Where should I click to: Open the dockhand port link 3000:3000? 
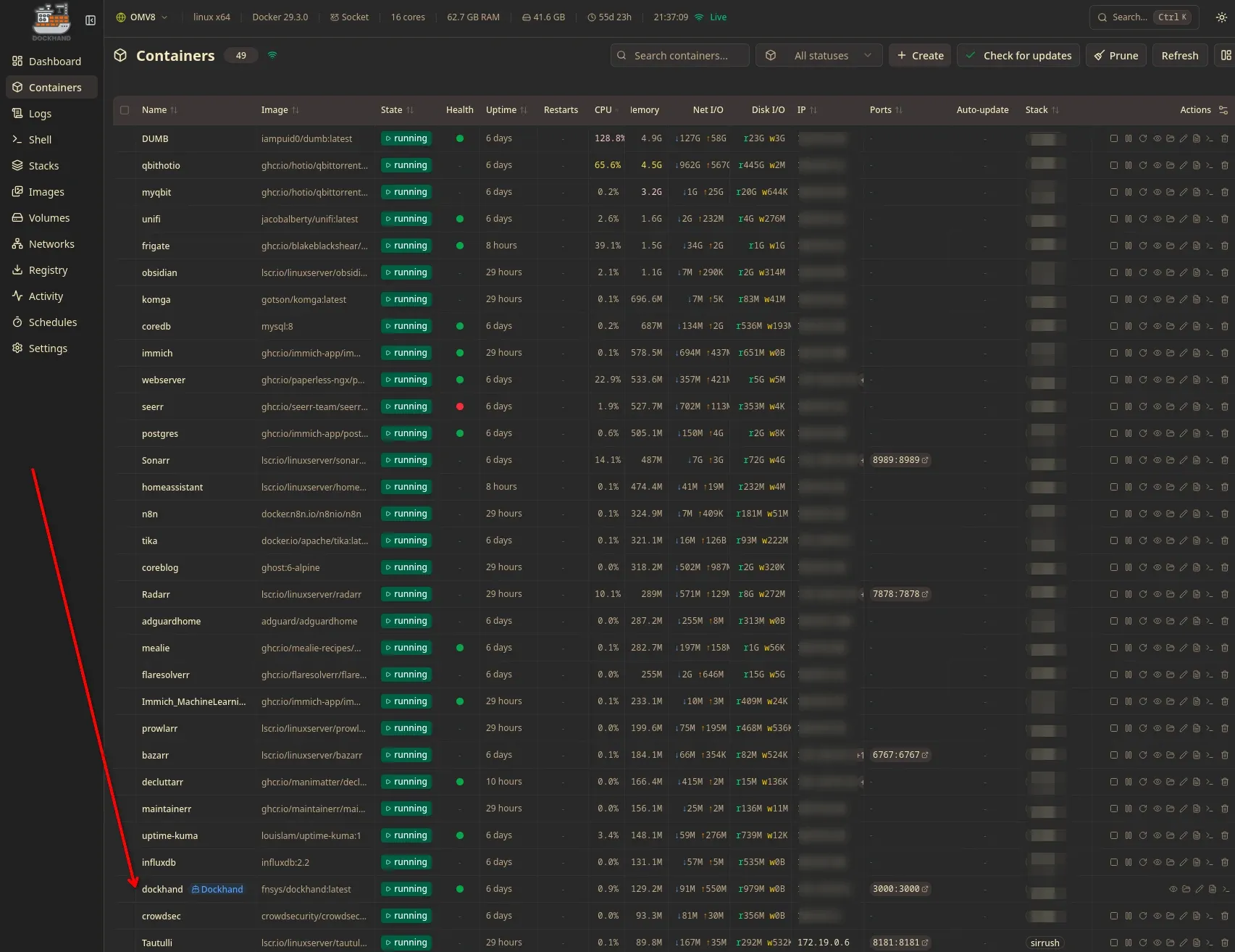click(900, 889)
